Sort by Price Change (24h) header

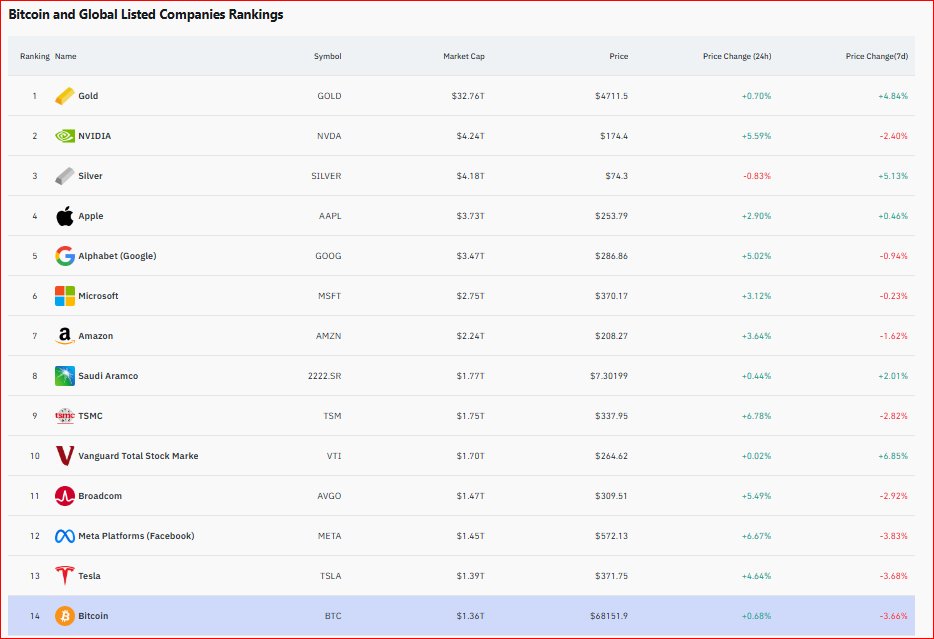point(737,56)
